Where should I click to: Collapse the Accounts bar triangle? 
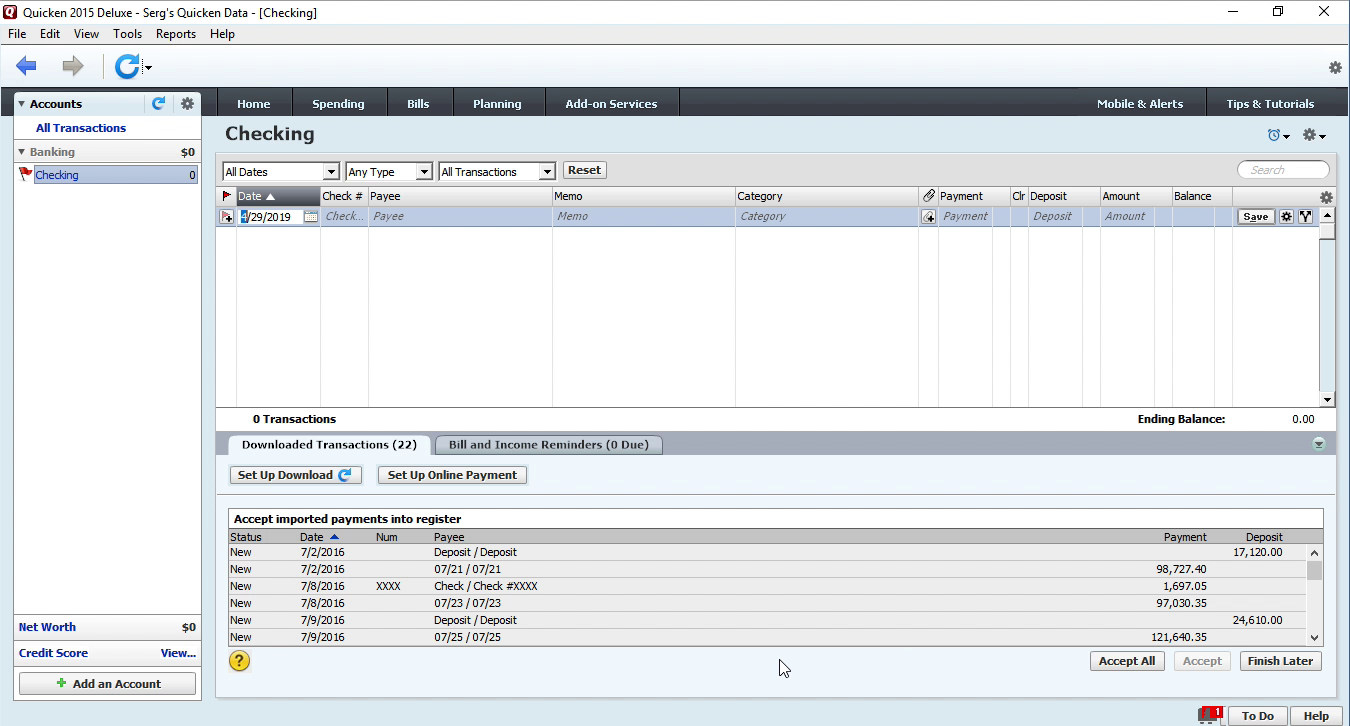(x=22, y=104)
